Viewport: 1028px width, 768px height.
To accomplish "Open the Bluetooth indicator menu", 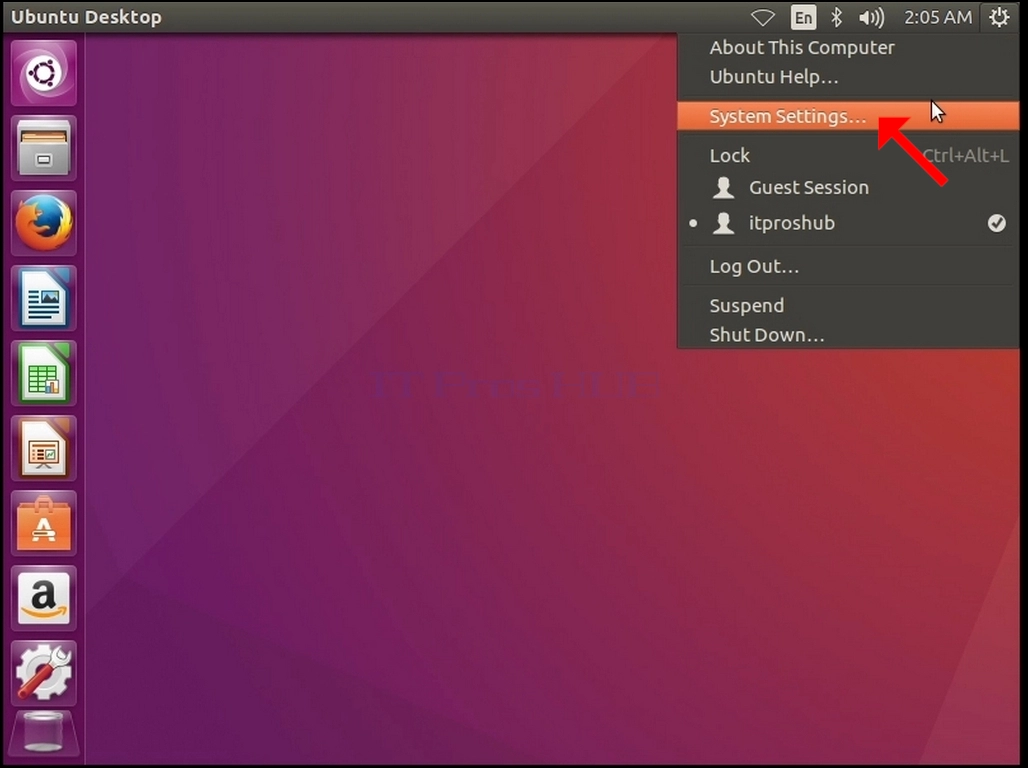I will (x=837, y=17).
